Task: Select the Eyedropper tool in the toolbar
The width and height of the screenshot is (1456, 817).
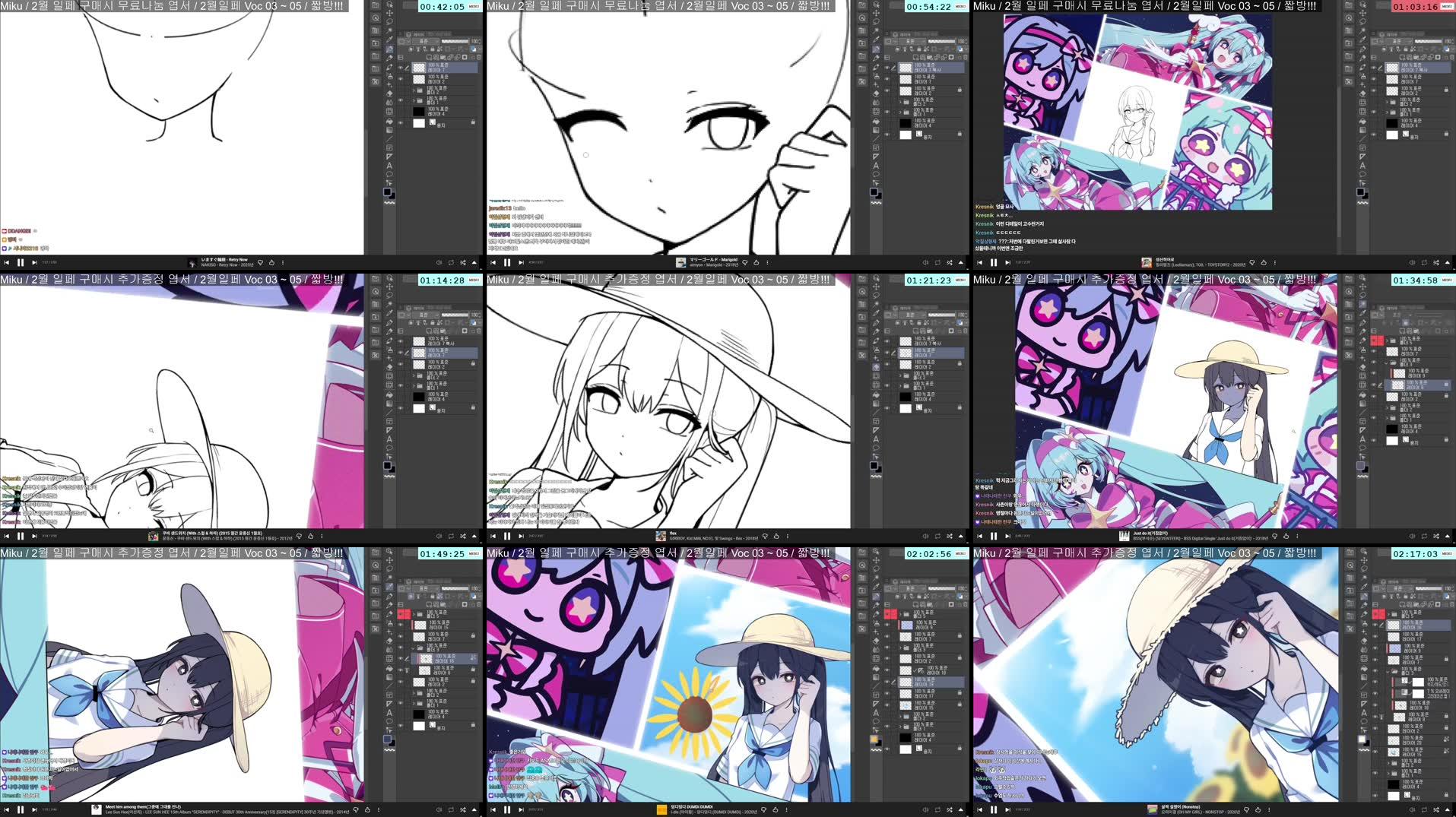Action: (x=390, y=39)
